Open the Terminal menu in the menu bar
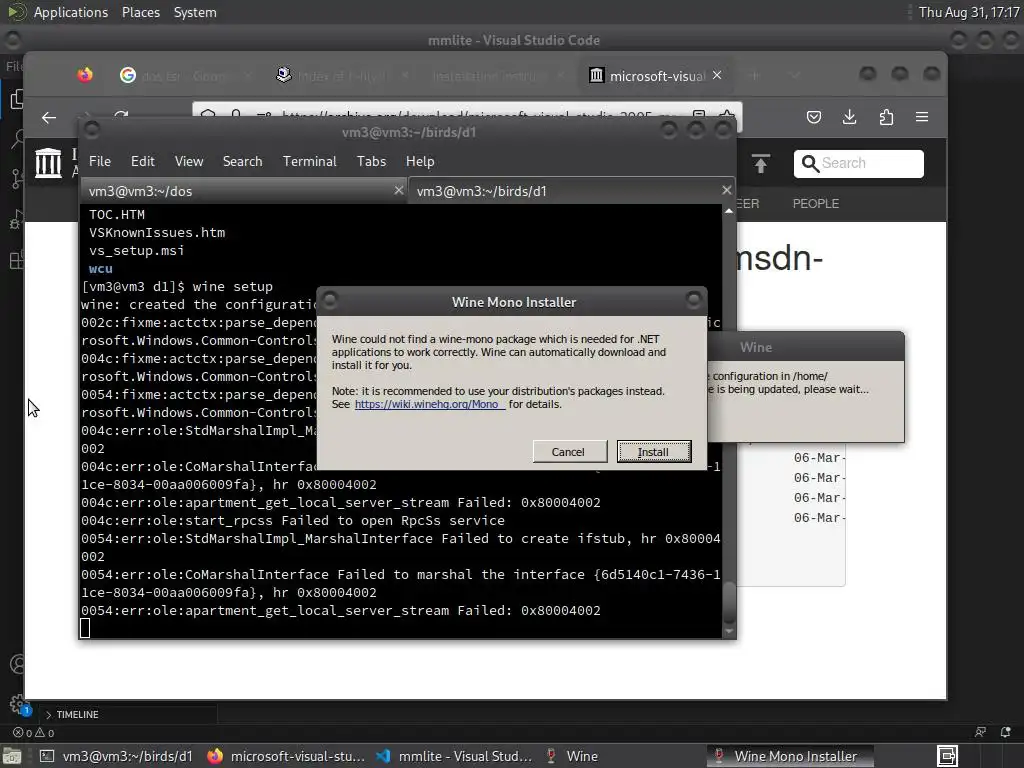Screen dimensions: 1024x768 point(310,161)
